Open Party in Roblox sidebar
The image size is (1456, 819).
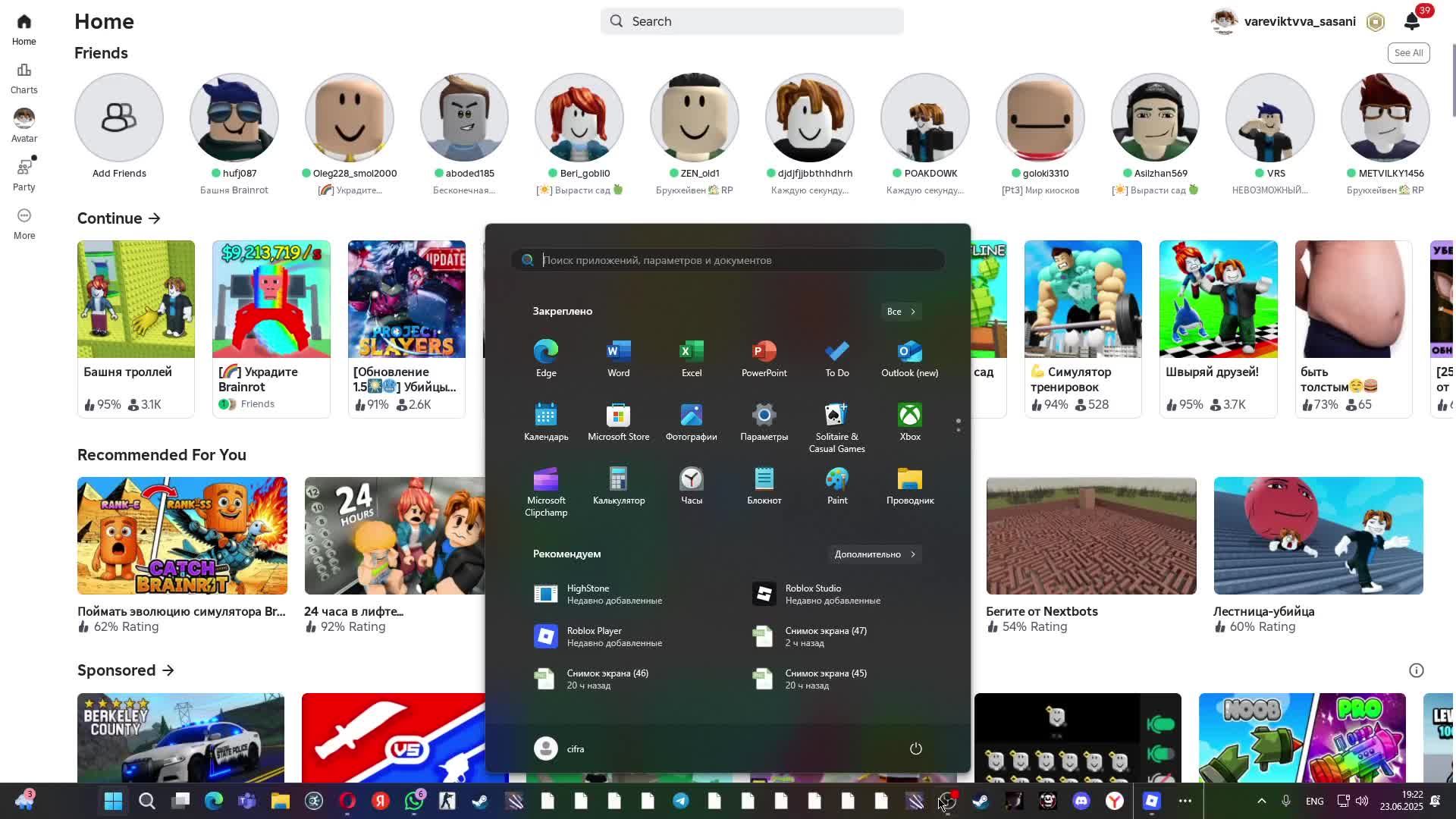[x=24, y=174]
